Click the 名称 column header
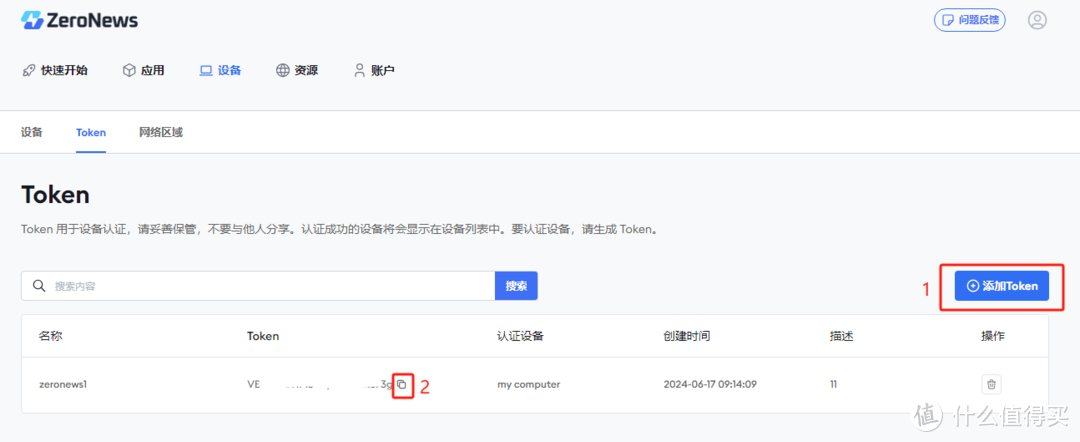 51,336
